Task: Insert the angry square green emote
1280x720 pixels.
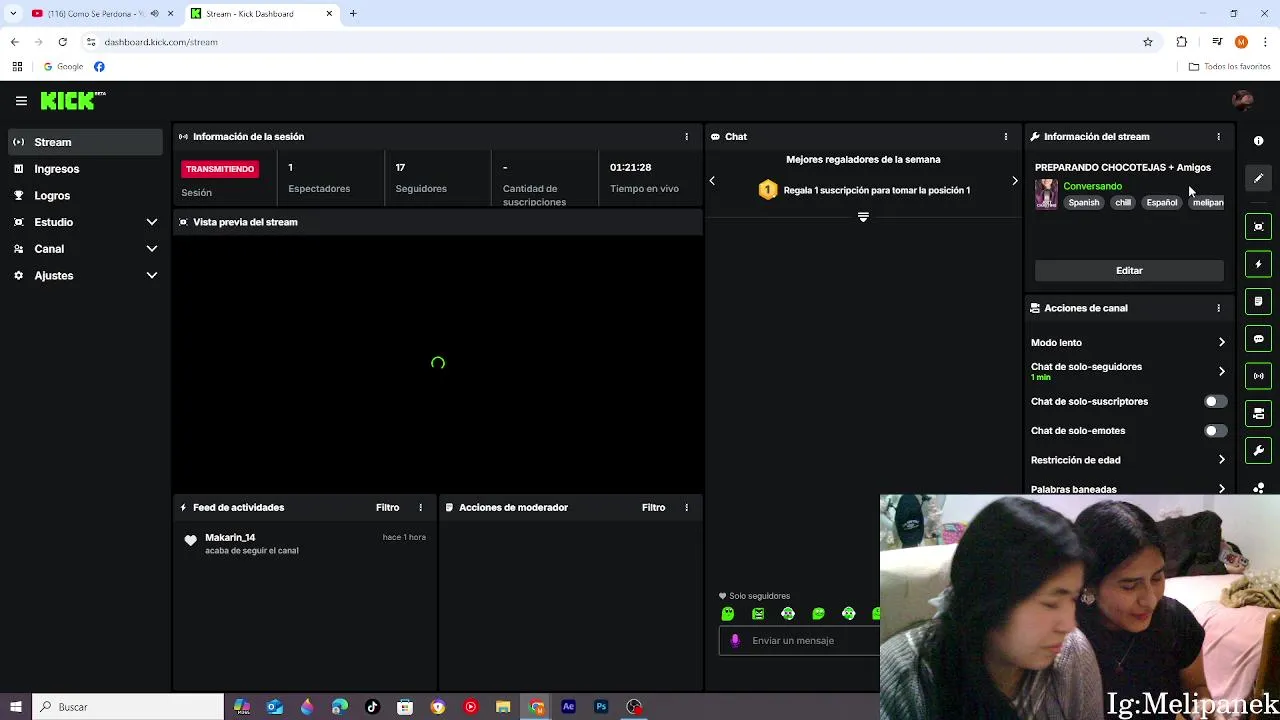Action: pyautogui.click(x=758, y=614)
